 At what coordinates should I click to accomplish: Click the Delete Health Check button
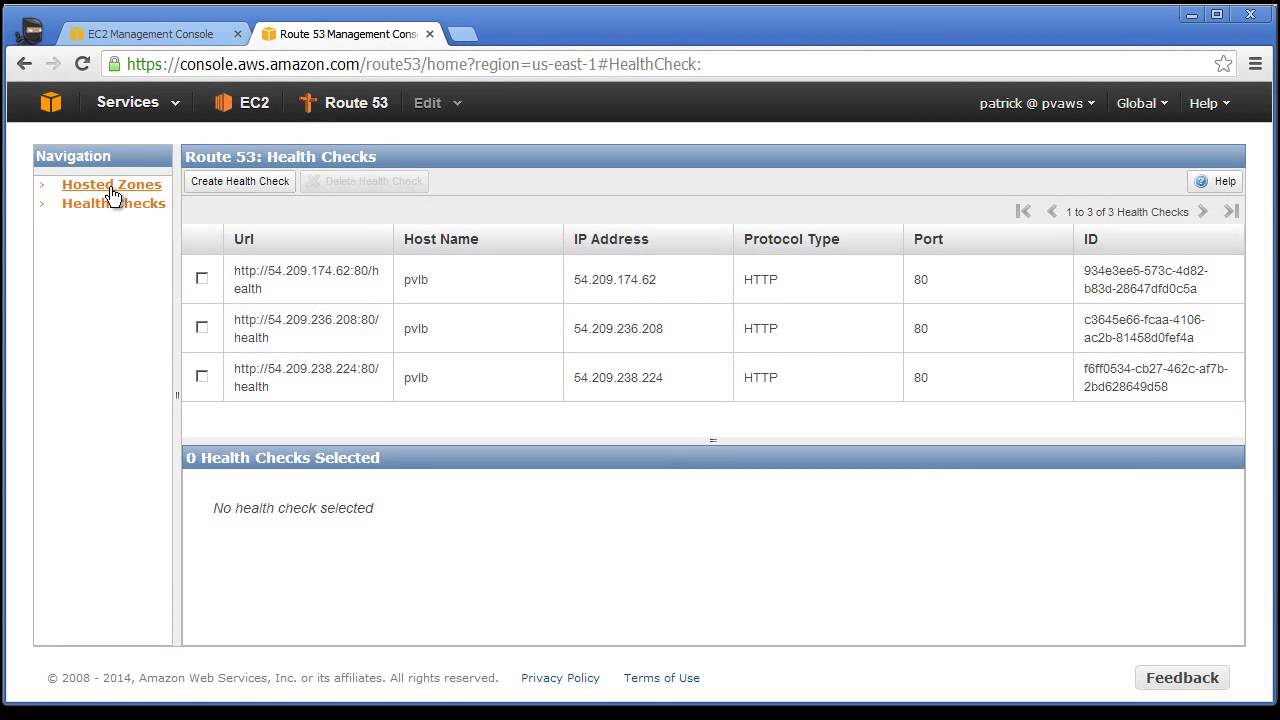pos(364,181)
